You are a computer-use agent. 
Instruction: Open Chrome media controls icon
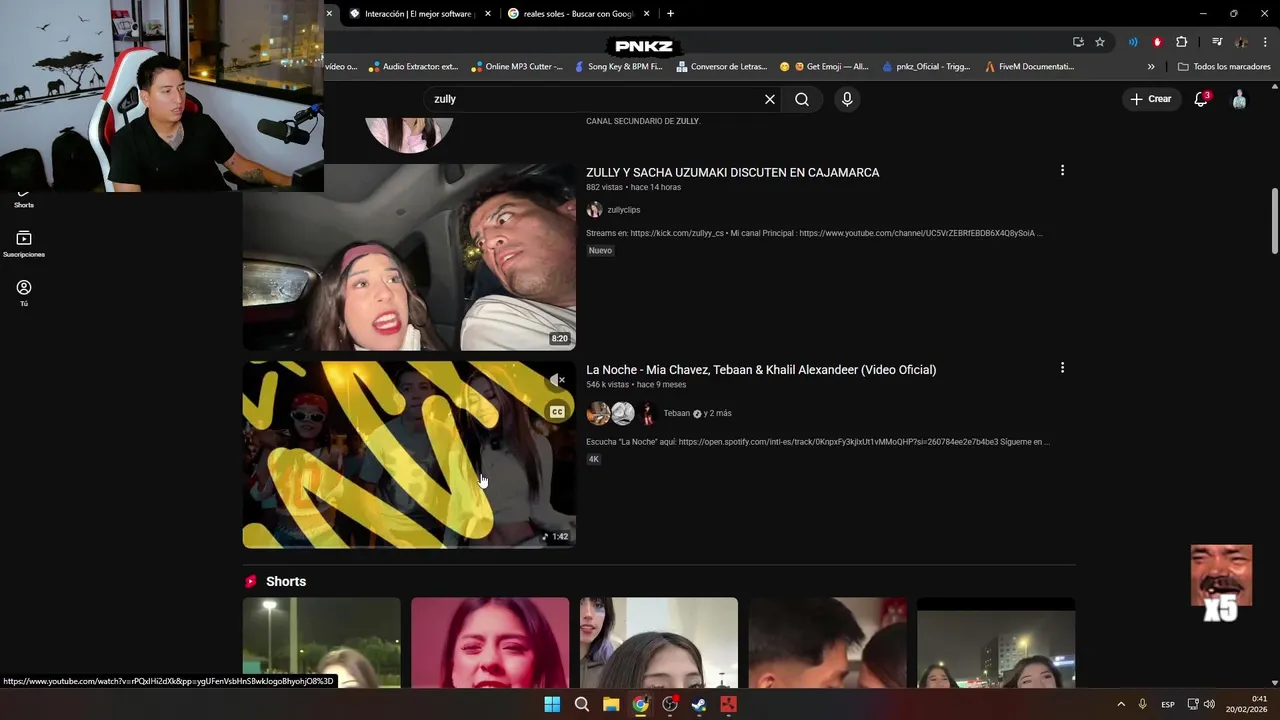tap(1217, 42)
